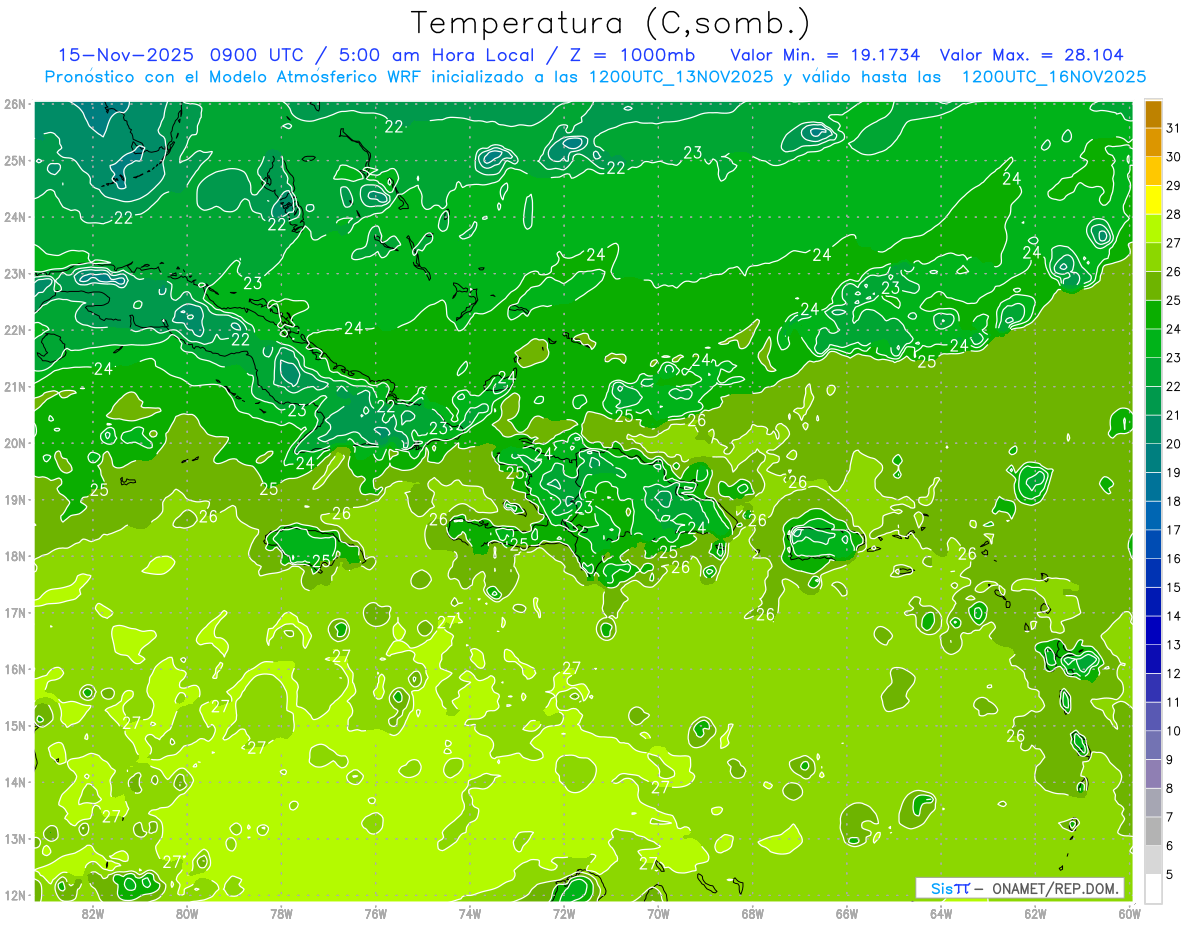Click the '78W' longitude label
This screenshot has height=927, width=1200.
pos(281,912)
